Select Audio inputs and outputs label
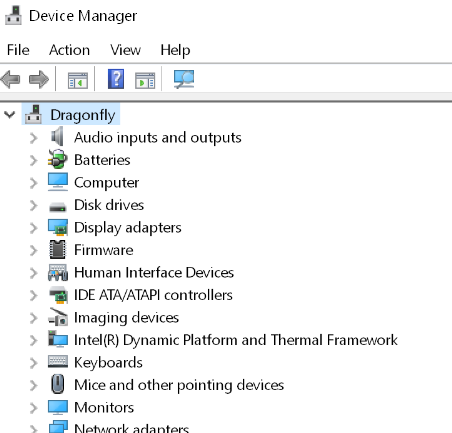Image resolution: width=452 pixels, height=433 pixels. pos(158,138)
